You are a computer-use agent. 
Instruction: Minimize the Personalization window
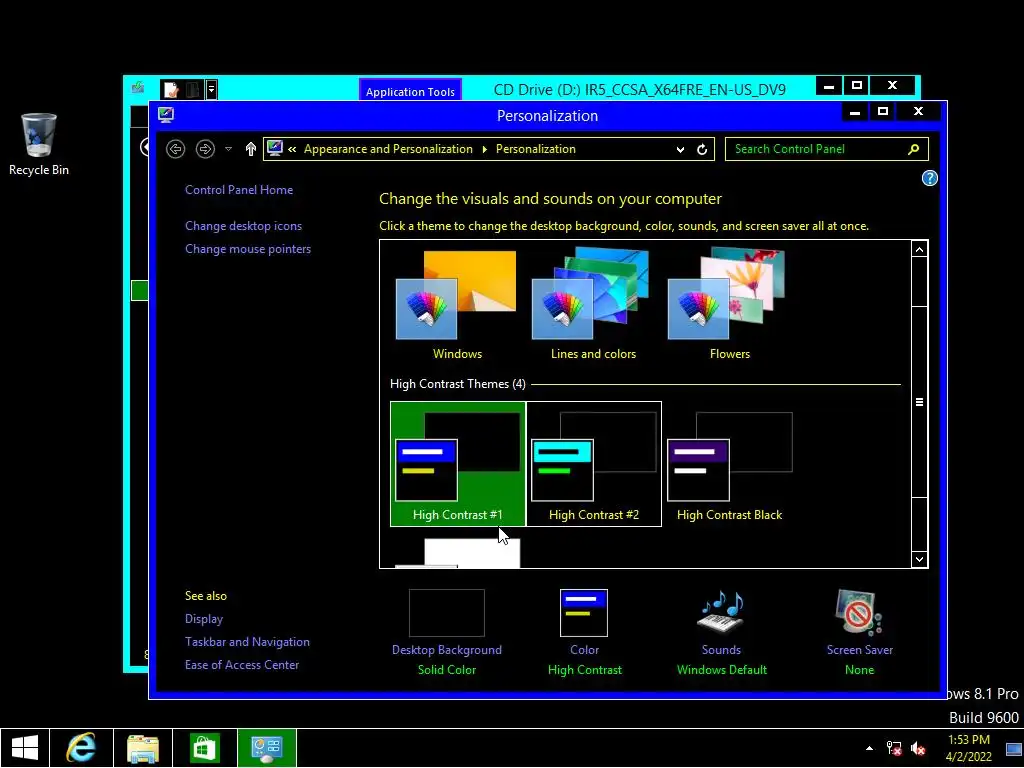click(x=855, y=112)
